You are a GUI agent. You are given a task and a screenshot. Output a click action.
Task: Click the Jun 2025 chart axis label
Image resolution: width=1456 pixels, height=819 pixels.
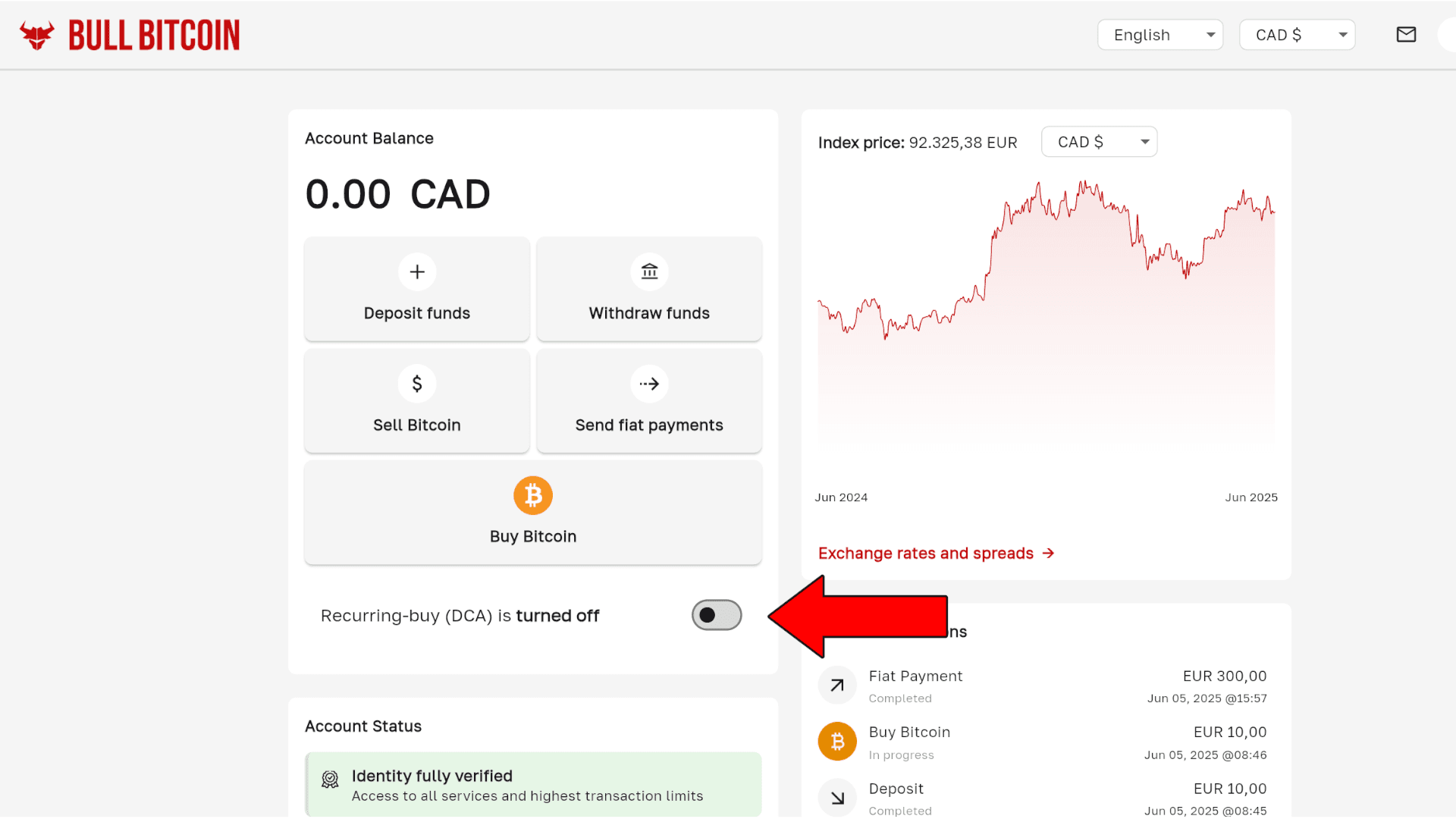[x=1251, y=497]
